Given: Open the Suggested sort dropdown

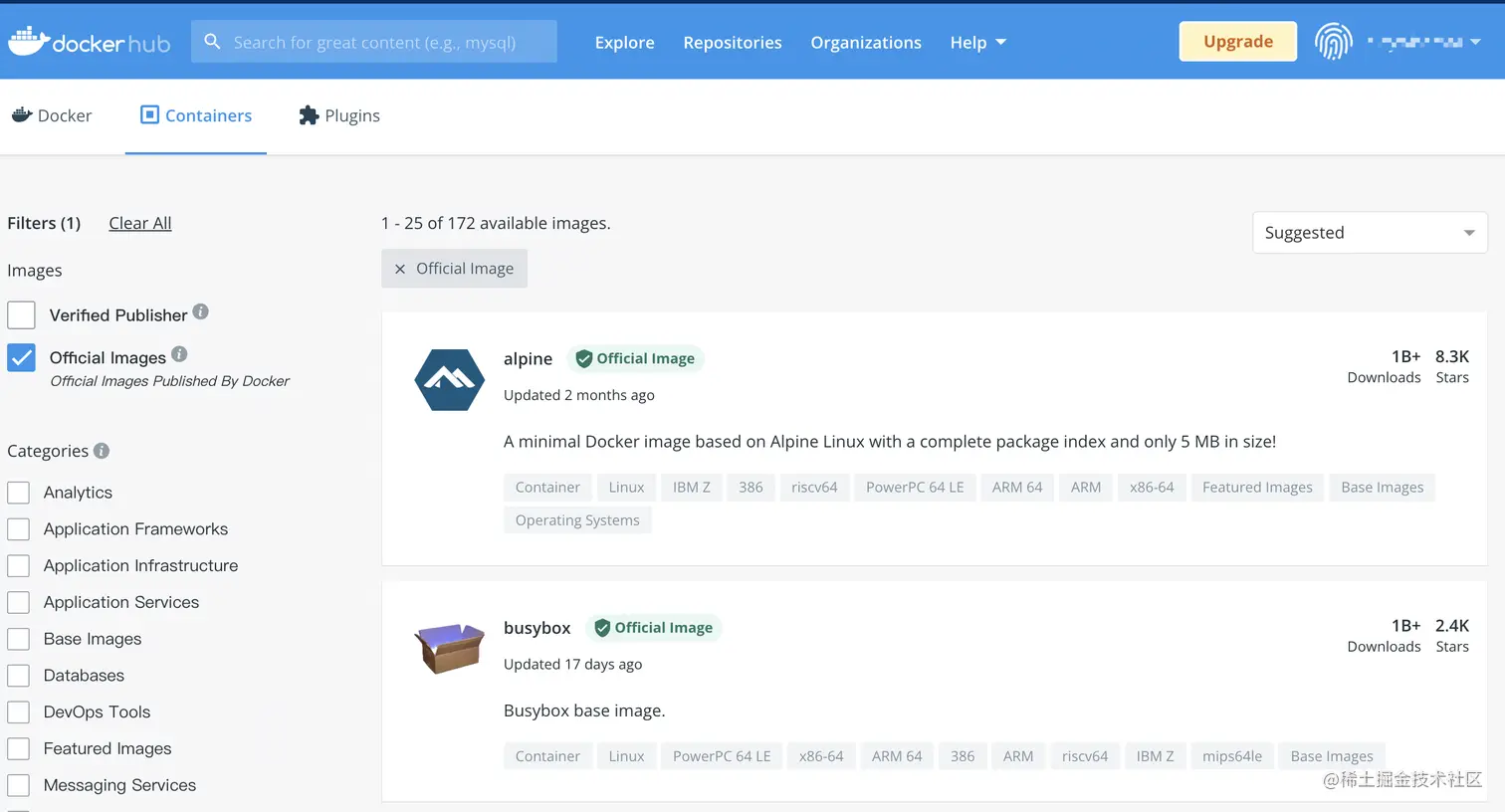Looking at the screenshot, I should pyautogui.click(x=1370, y=233).
